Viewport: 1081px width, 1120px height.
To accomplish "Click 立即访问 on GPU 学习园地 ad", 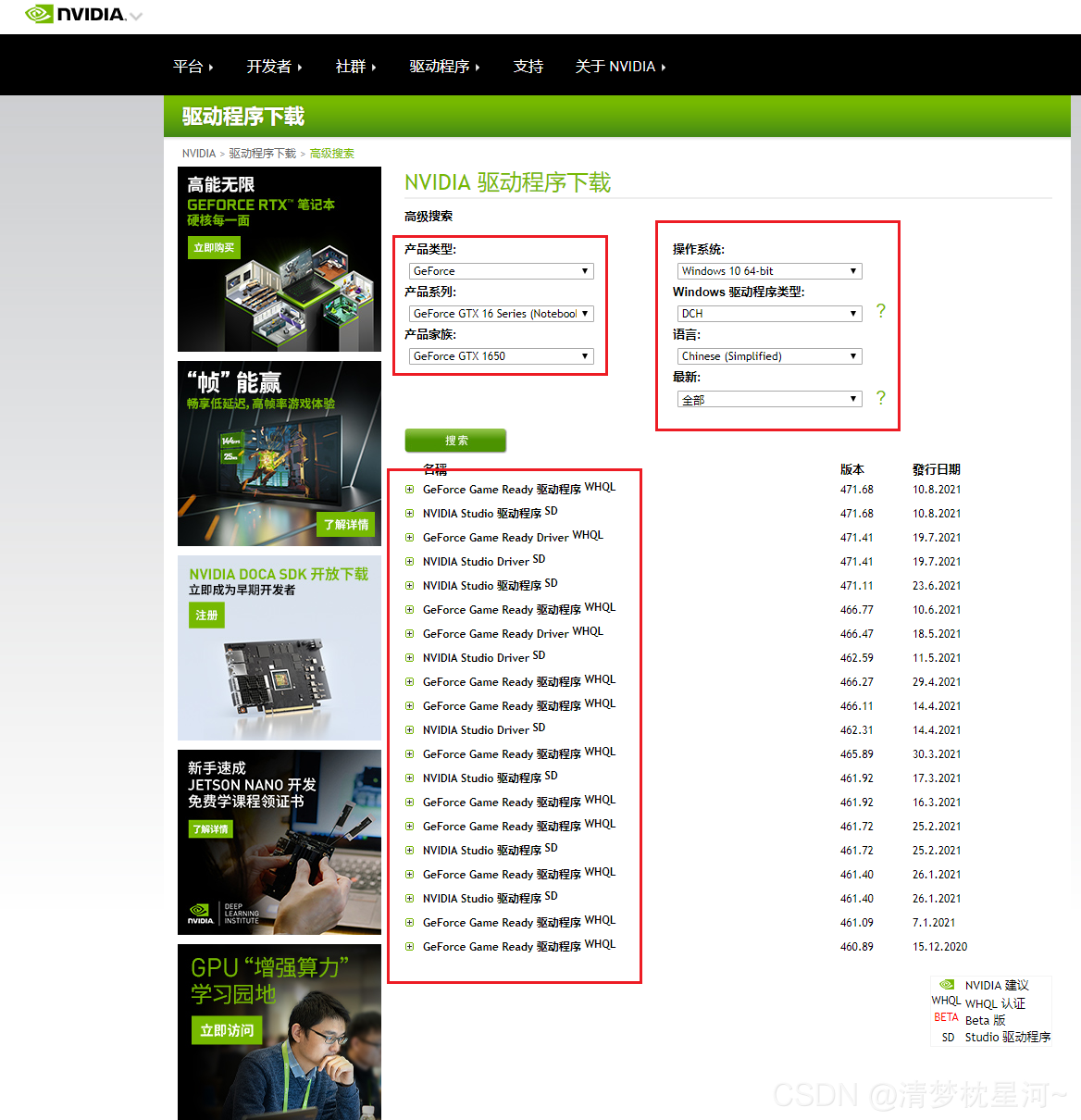I will pyautogui.click(x=227, y=1030).
